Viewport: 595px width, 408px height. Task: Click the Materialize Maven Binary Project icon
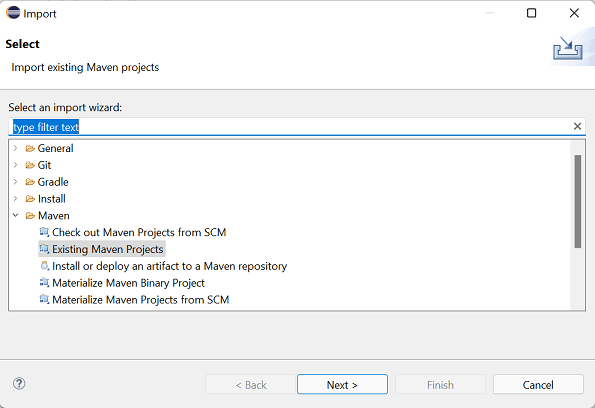coord(44,282)
